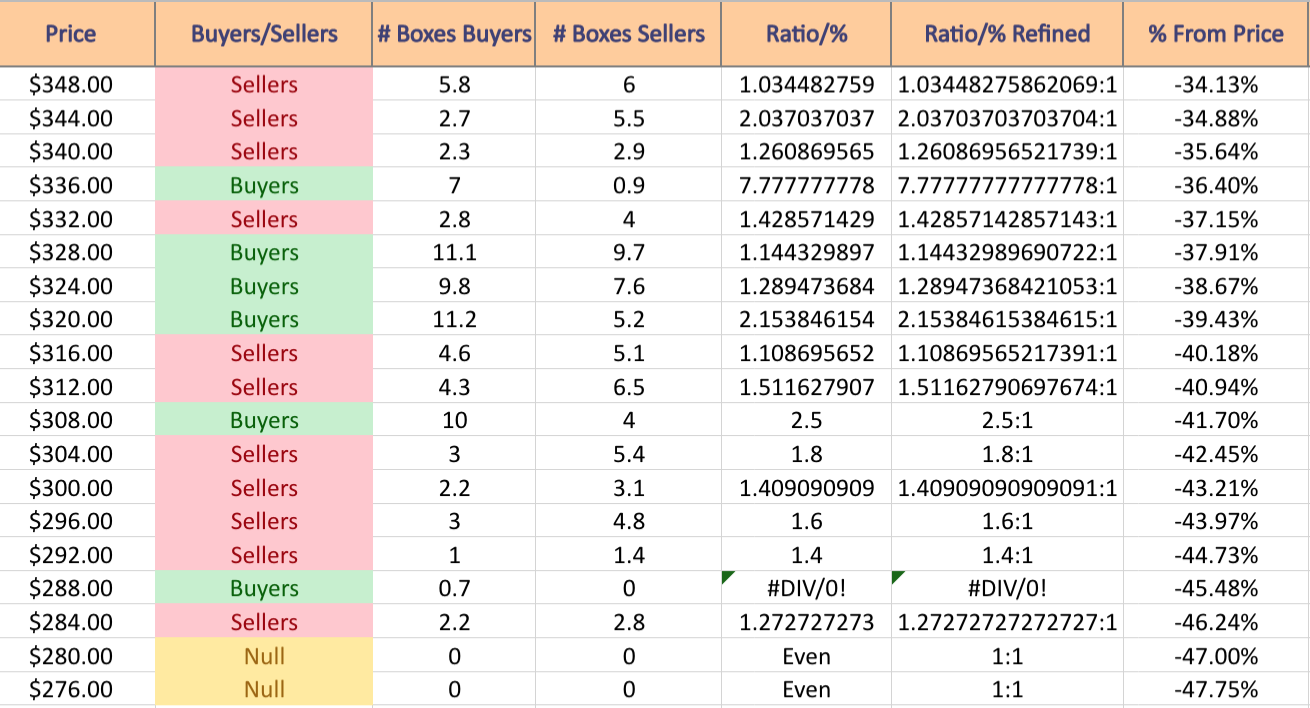Click the $296.00 price cell
Viewport: 1310px width, 708px height.
pos(77,521)
